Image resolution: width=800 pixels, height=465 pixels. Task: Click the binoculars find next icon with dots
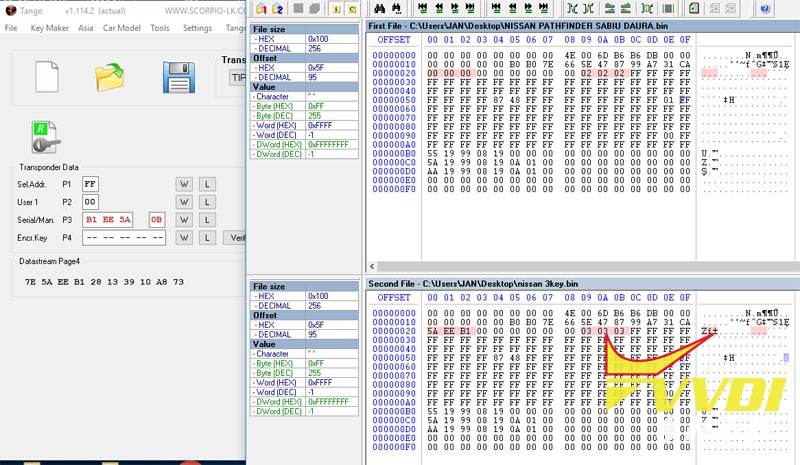click(x=396, y=8)
